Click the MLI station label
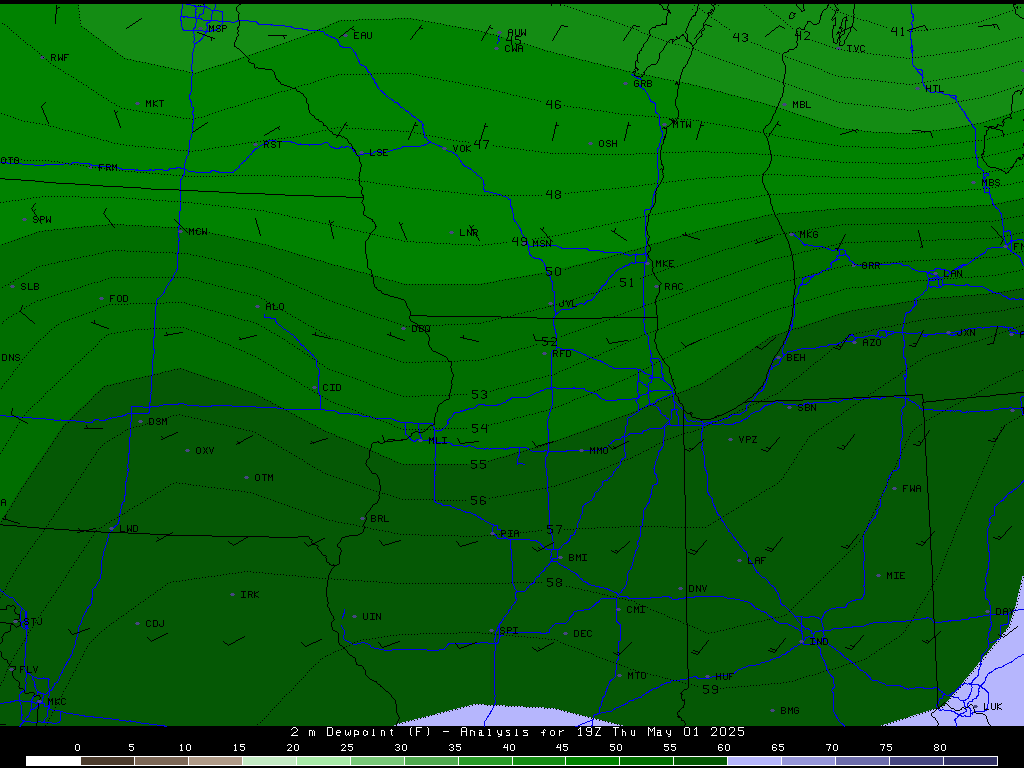The height and width of the screenshot is (768, 1024). (438, 440)
